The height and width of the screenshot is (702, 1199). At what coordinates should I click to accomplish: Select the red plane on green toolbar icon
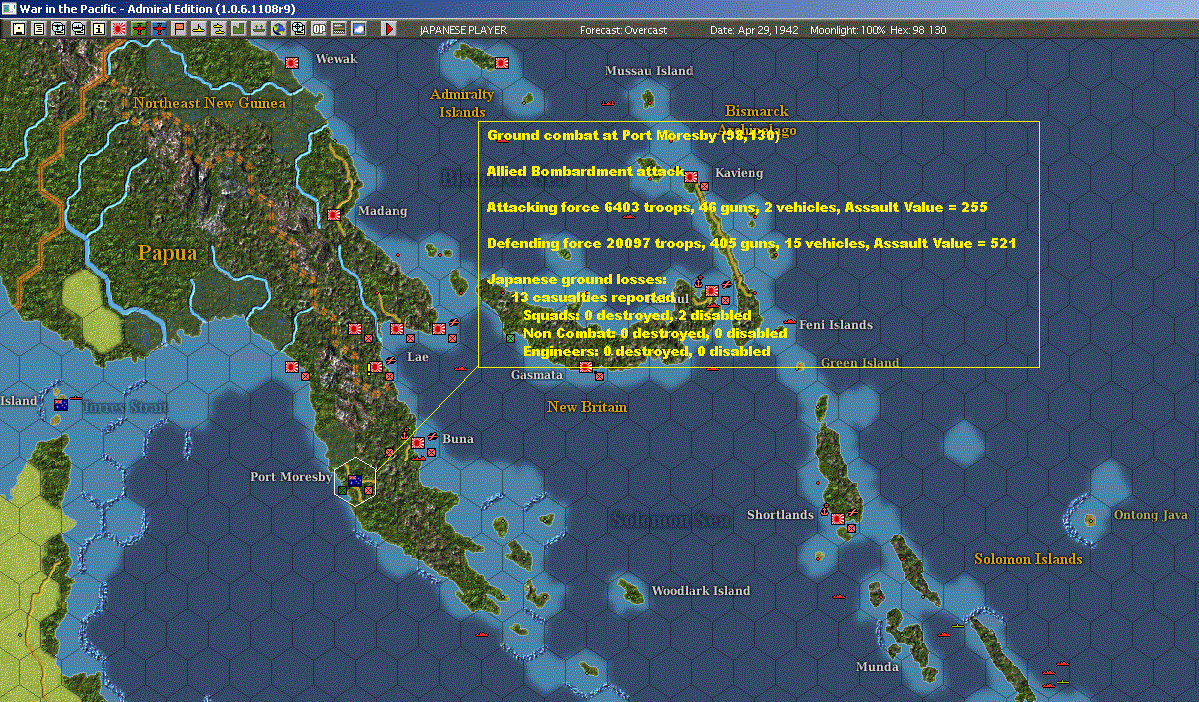click(139, 29)
